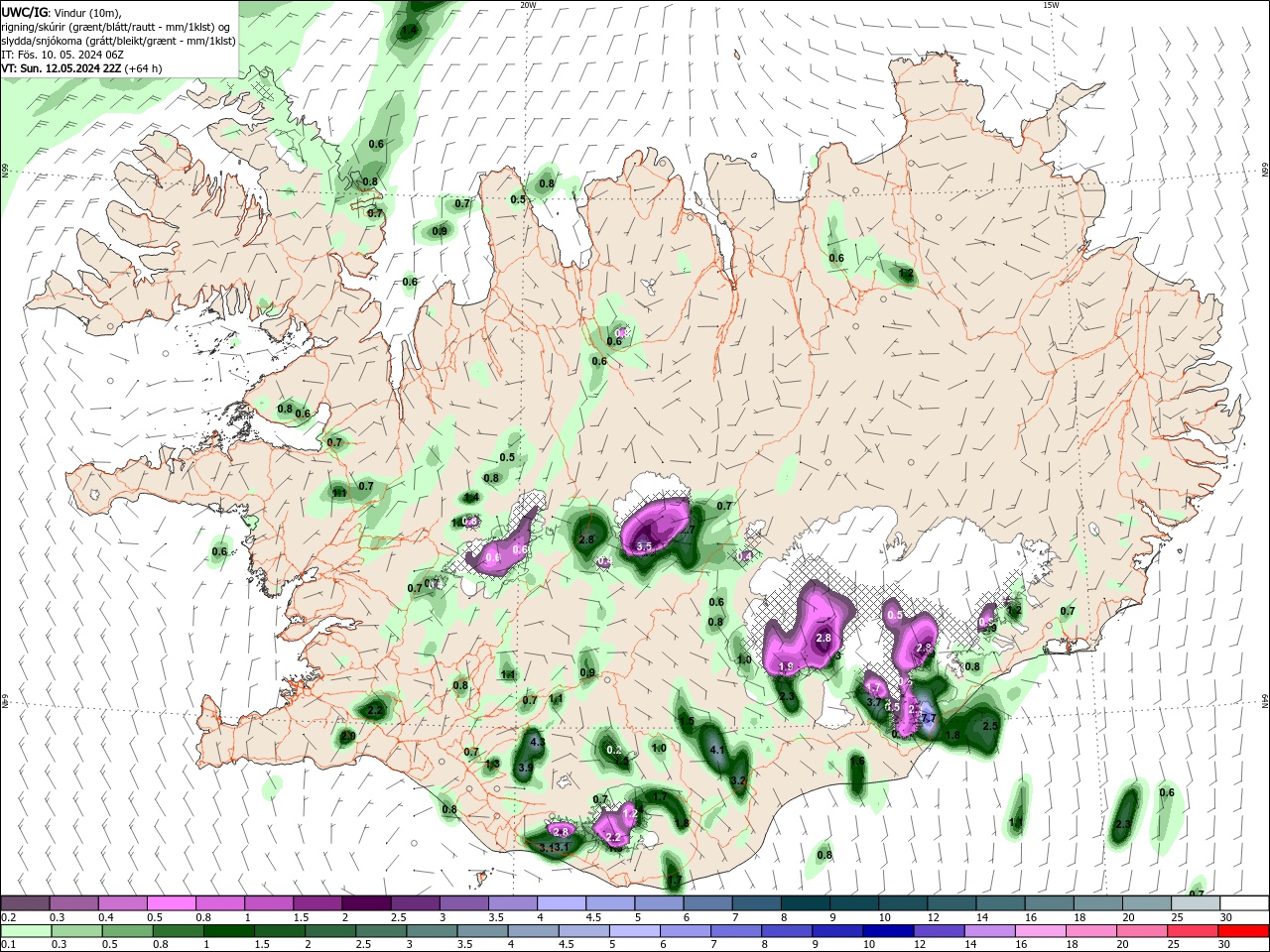Click the 'slydda/snjókoma' legend description line
The height and width of the screenshot is (952, 1270).
tap(118, 41)
